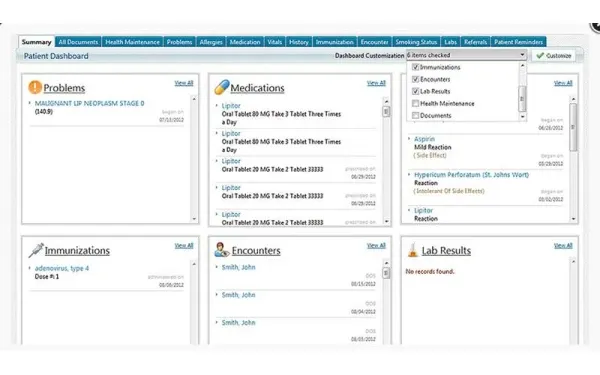600x375 pixels.
Task: Click View All in Immunizations panel
Action: (x=184, y=245)
